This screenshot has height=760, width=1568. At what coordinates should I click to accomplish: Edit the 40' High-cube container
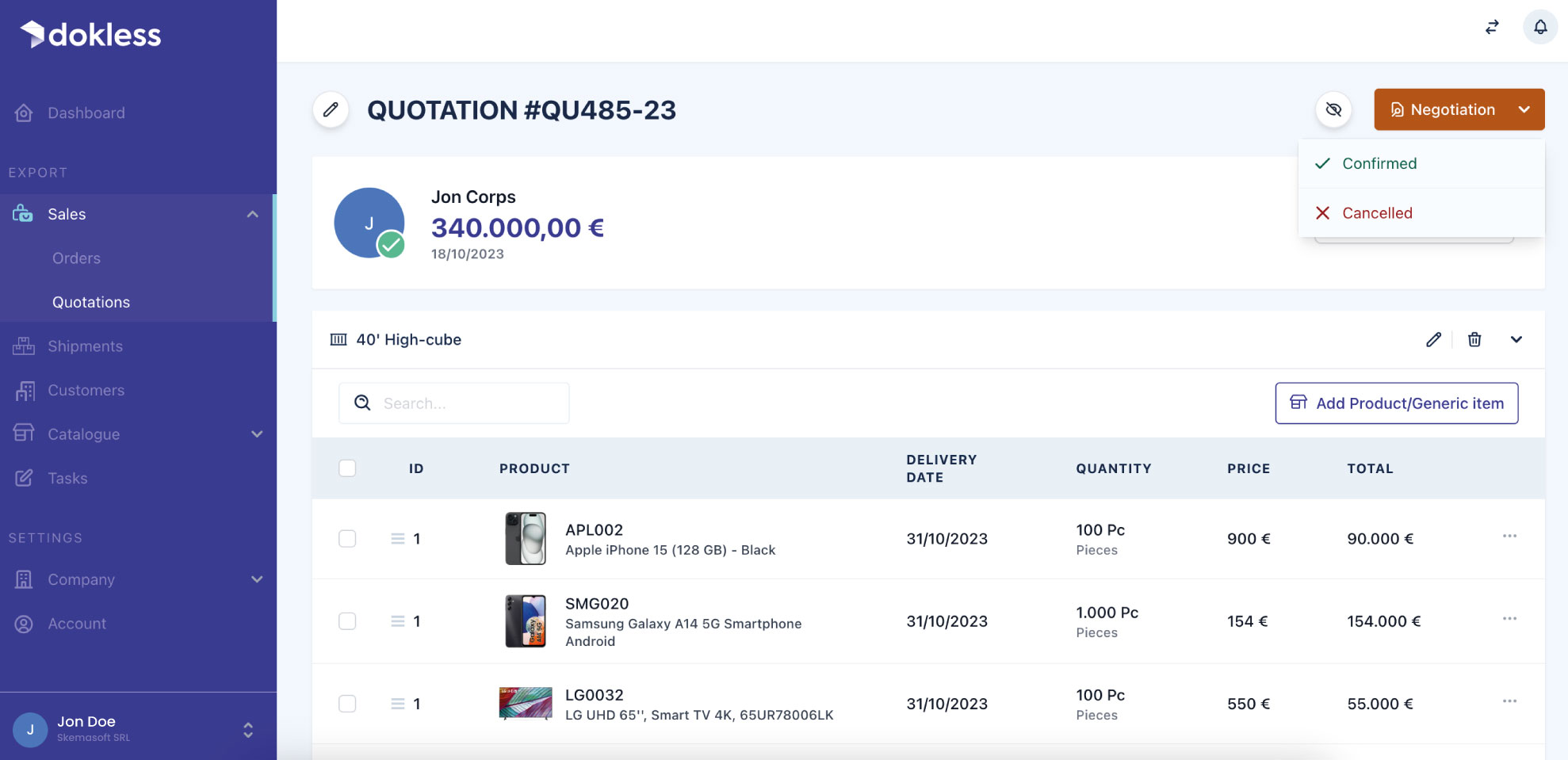1433,340
